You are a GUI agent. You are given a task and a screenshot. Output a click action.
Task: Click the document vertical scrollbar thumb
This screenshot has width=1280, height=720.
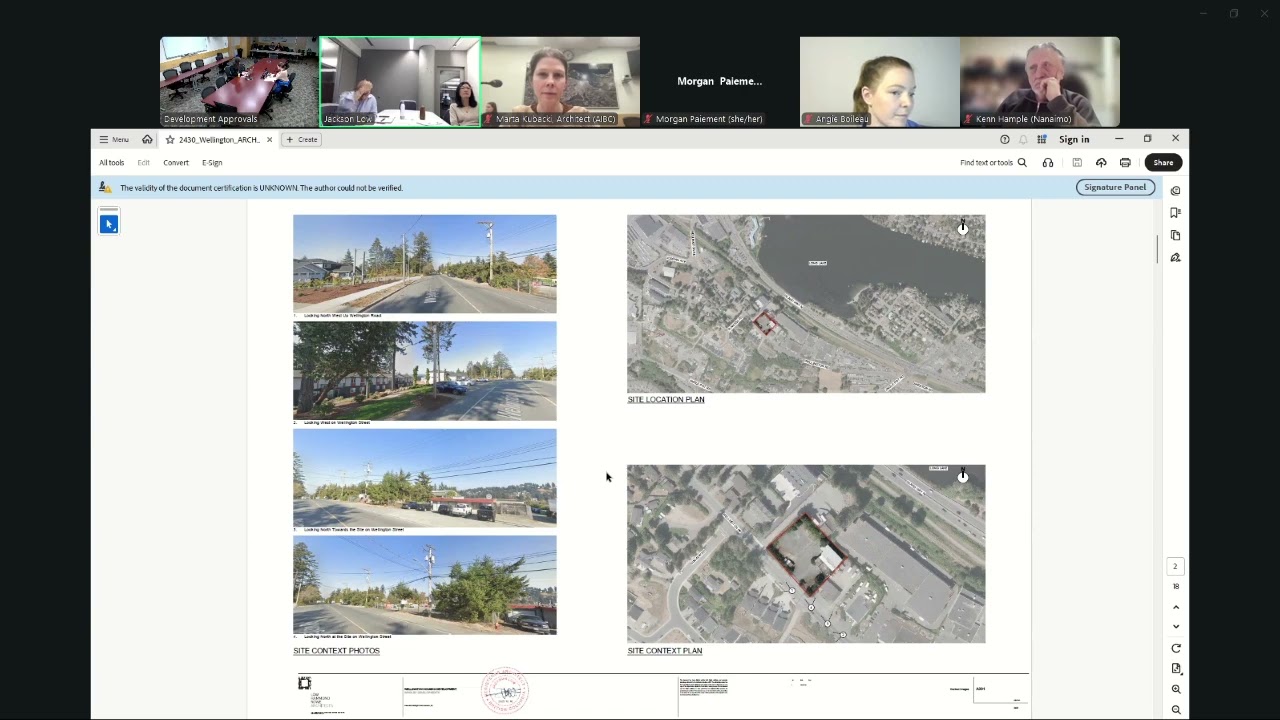click(x=1157, y=249)
